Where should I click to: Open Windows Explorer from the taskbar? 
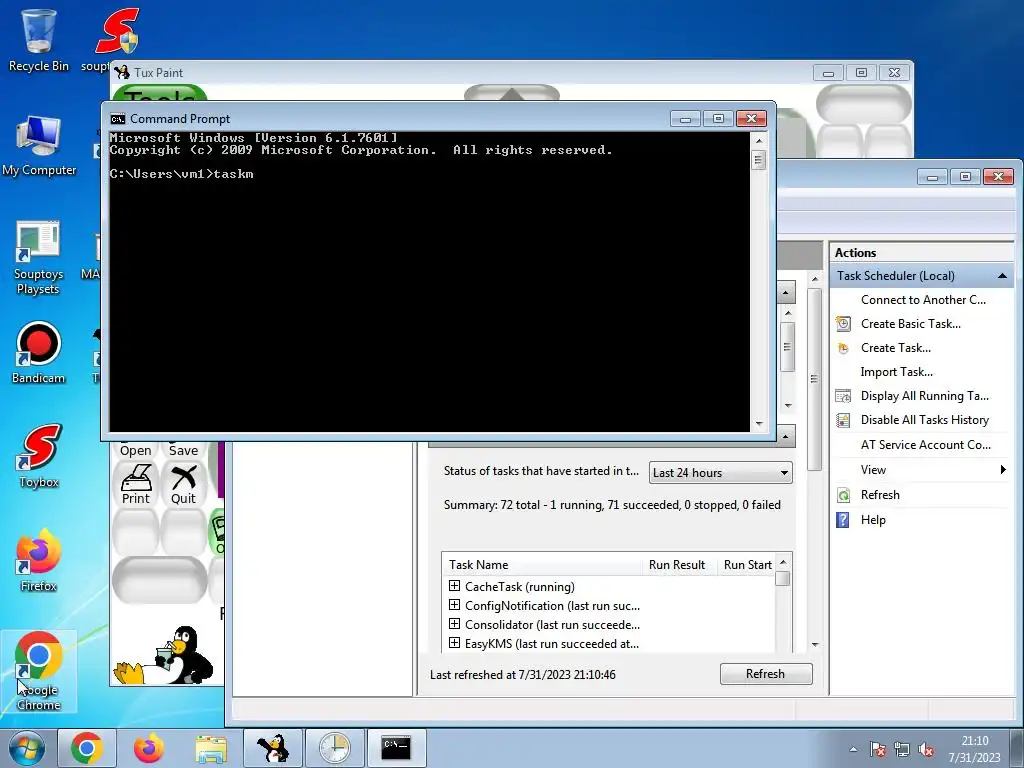pyautogui.click(x=211, y=748)
